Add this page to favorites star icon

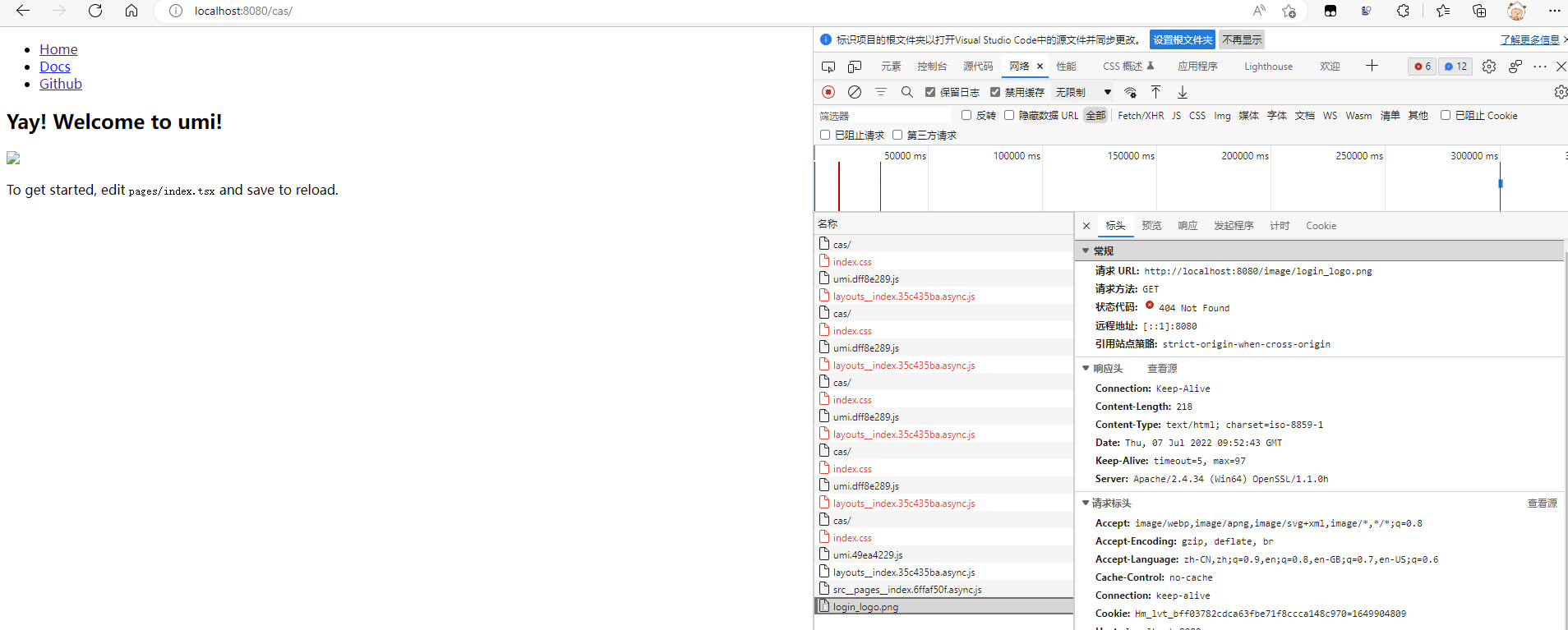pyautogui.click(x=1289, y=11)
